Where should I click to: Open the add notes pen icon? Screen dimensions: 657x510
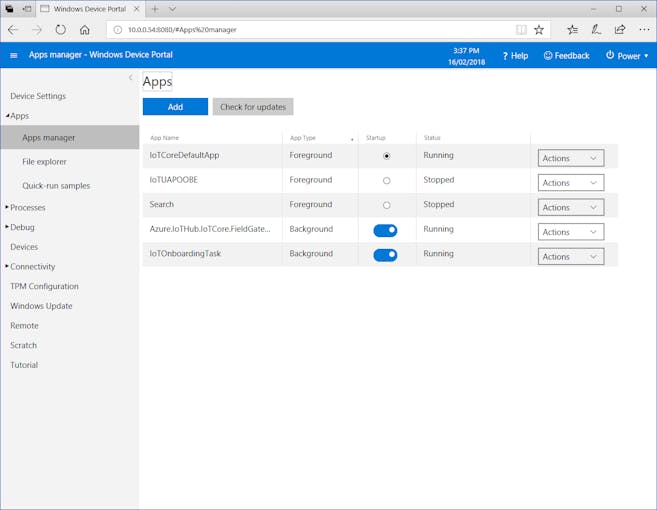coord(596,30)
